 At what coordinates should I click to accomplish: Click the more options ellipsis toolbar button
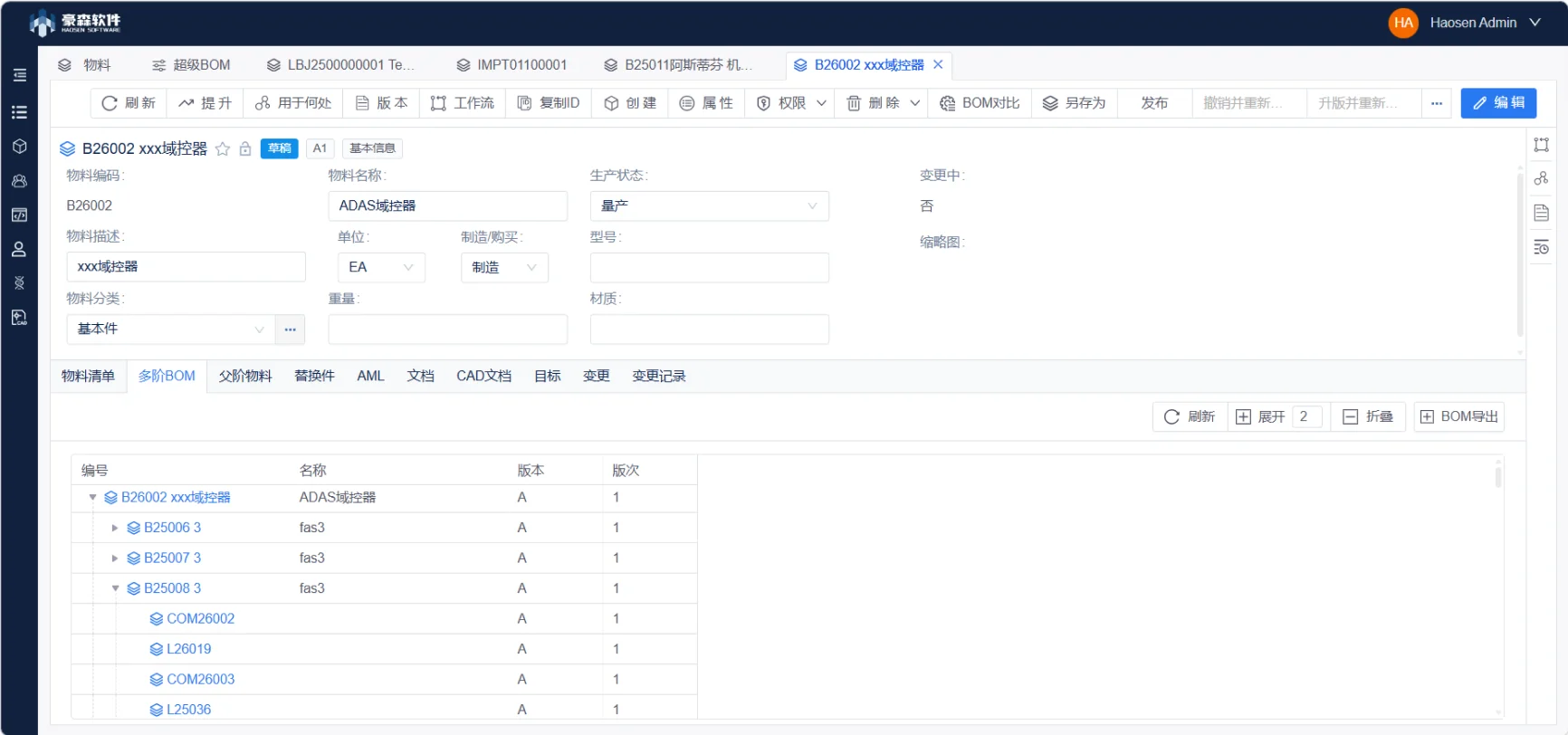tap(1437, 103)
